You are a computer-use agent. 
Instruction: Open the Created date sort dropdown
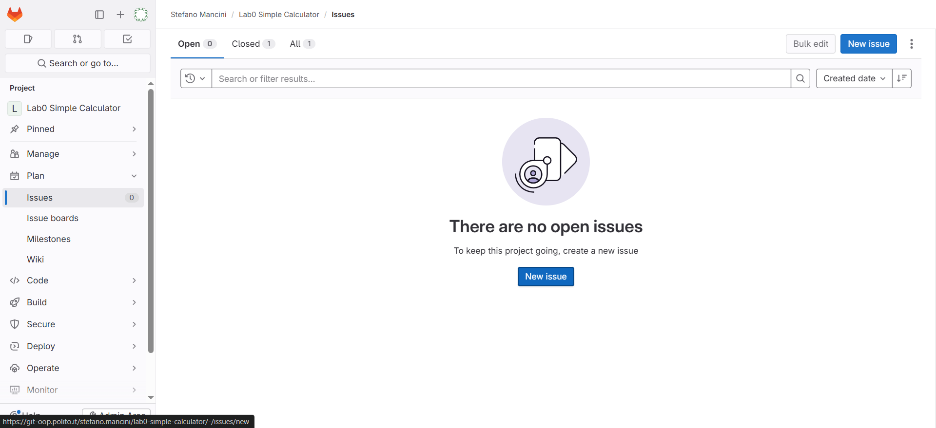(x=854, y=78)
